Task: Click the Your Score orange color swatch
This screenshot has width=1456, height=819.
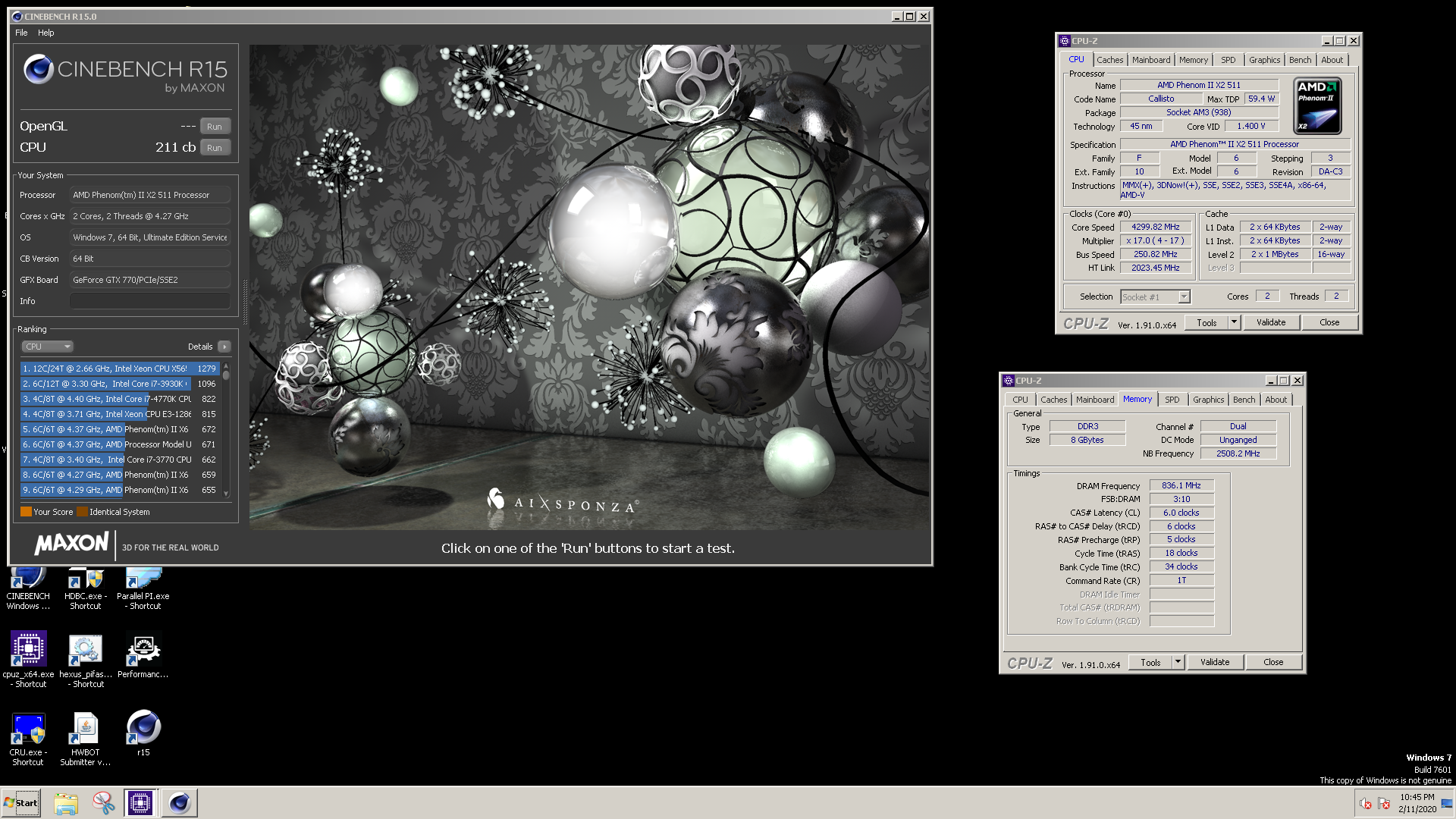Action: pyautogui.click(x=27, y=512)
